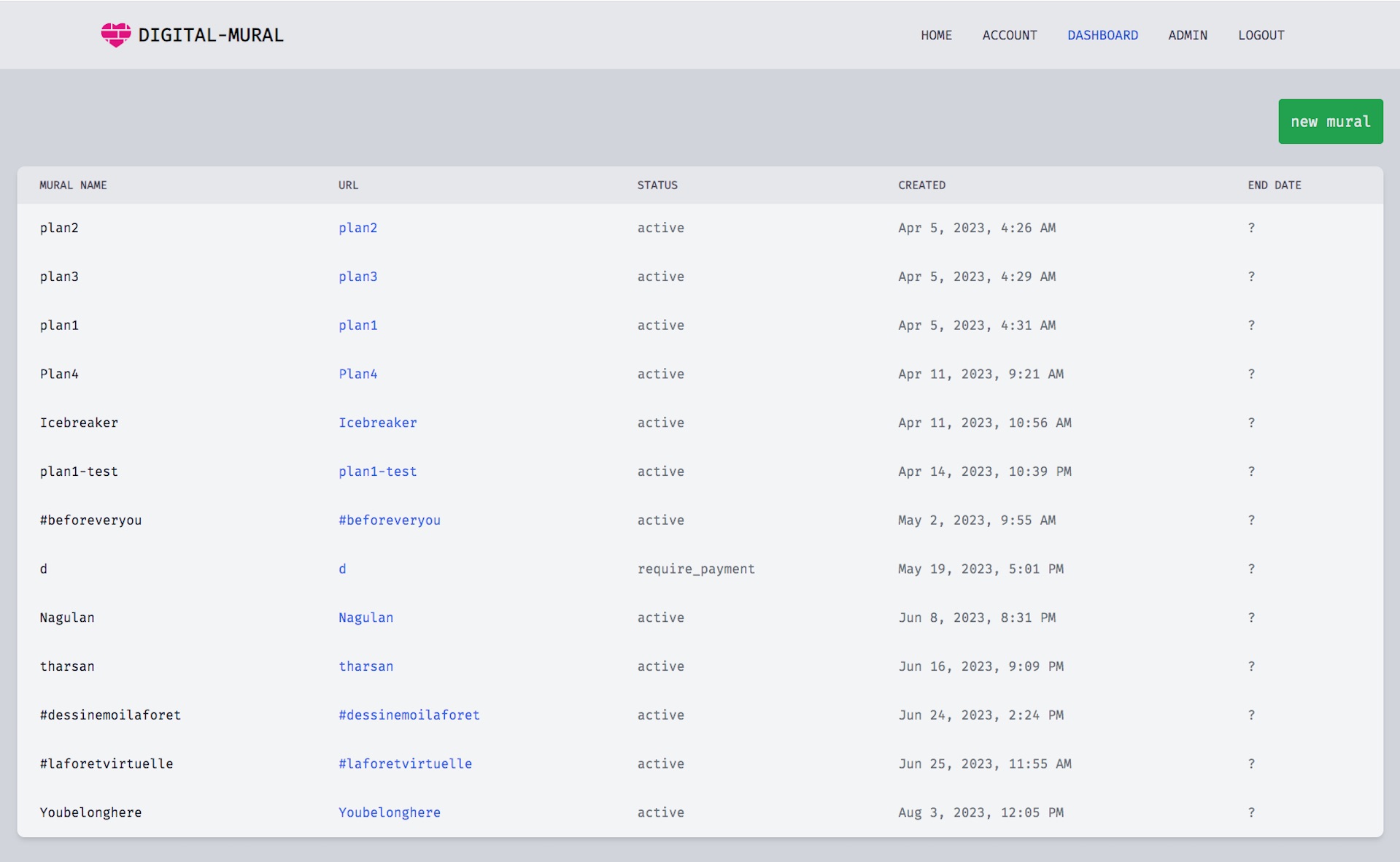Open the plan1-test URL link
Image resolution: width=1400 pixels, height=862 pixels.
tap(377, 472)
